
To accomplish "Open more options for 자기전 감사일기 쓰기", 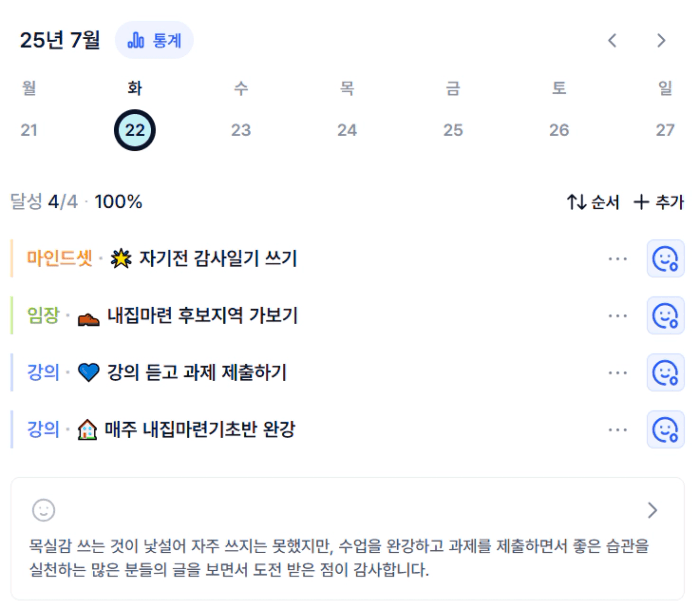I will coord(617,259).
